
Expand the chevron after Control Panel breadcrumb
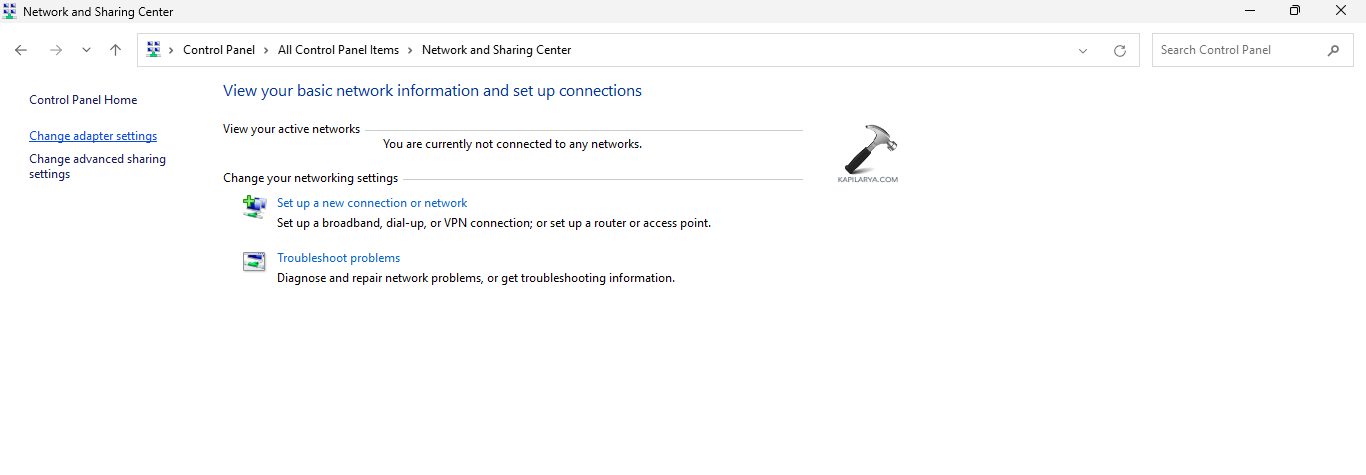(266, 50)
